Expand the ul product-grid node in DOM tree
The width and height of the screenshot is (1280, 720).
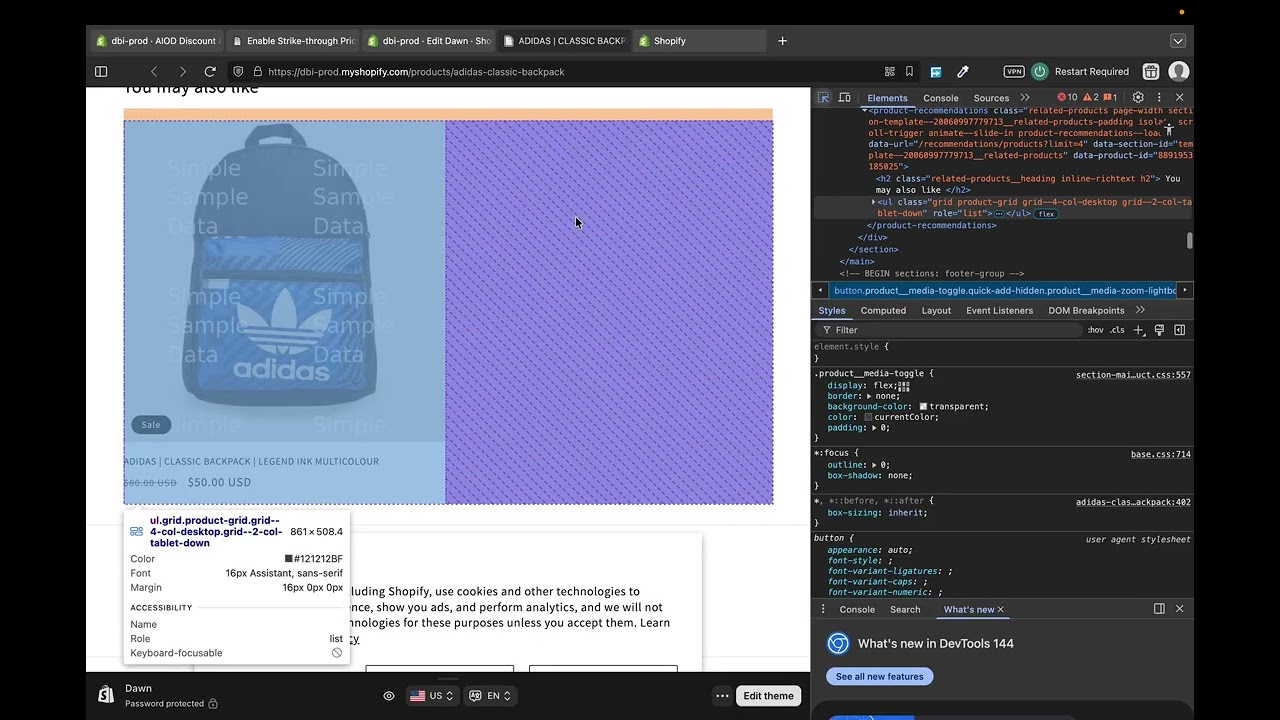click(874, 202)
